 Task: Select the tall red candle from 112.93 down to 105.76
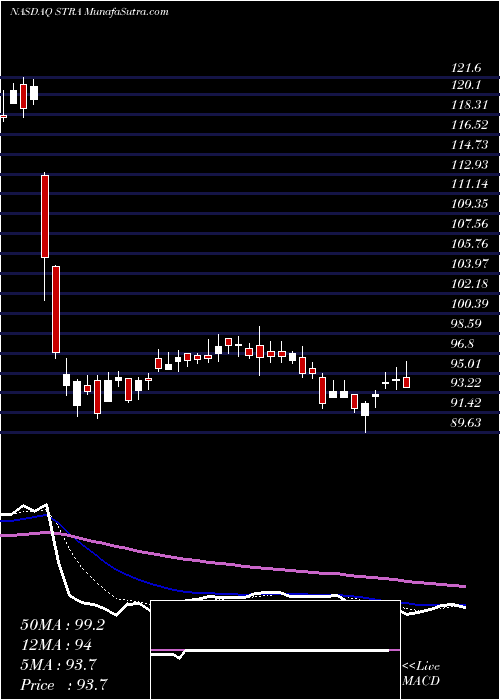click(45, 217)
